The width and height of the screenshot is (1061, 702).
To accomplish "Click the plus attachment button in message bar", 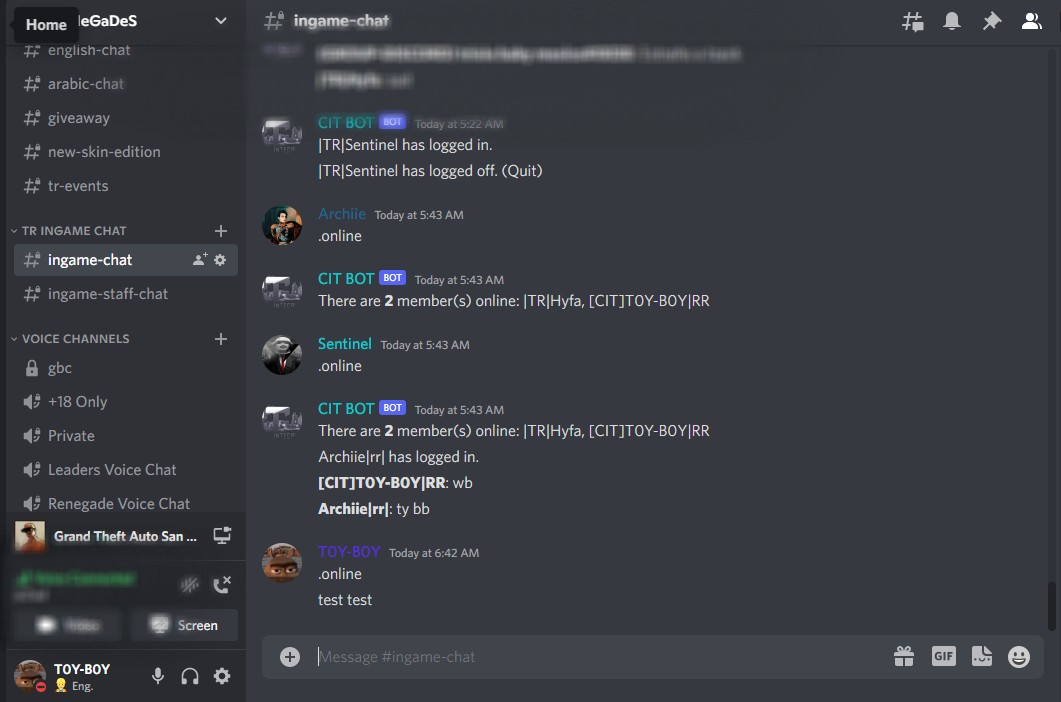I will [290, 656].
